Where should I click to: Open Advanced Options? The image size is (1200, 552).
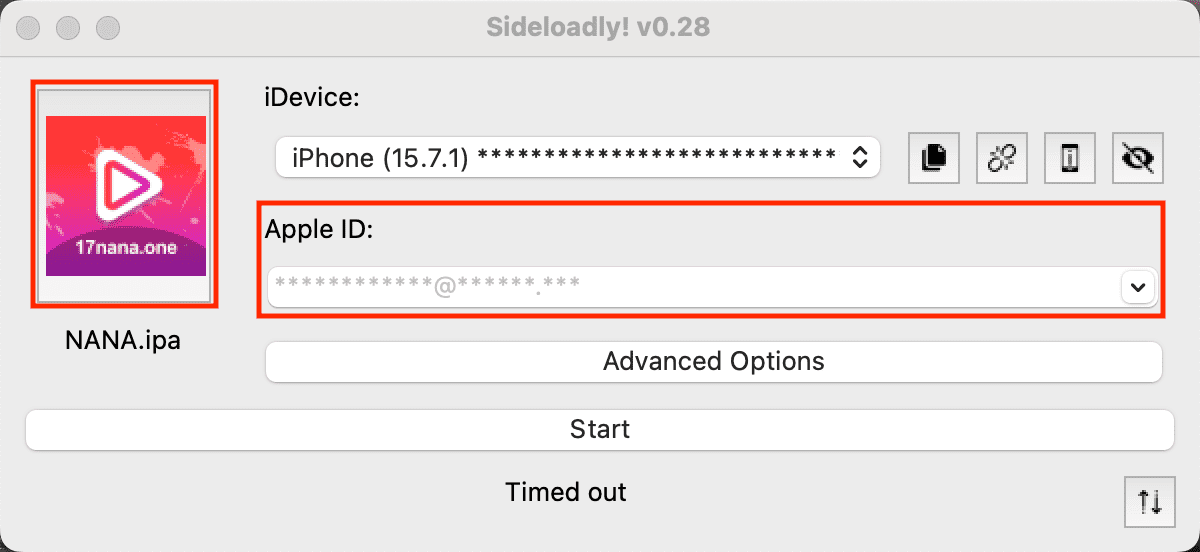713,361
